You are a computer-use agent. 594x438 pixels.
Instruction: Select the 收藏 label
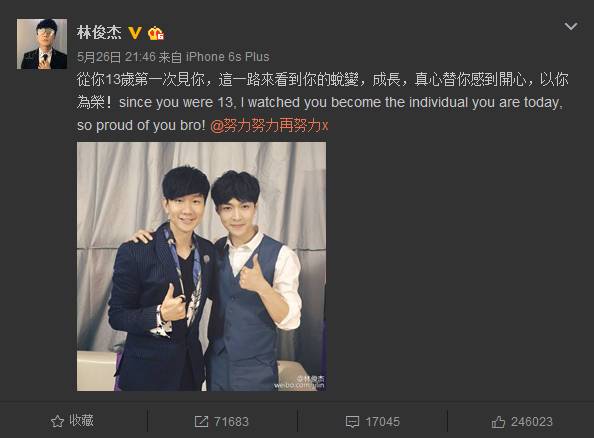coord(81,421)
